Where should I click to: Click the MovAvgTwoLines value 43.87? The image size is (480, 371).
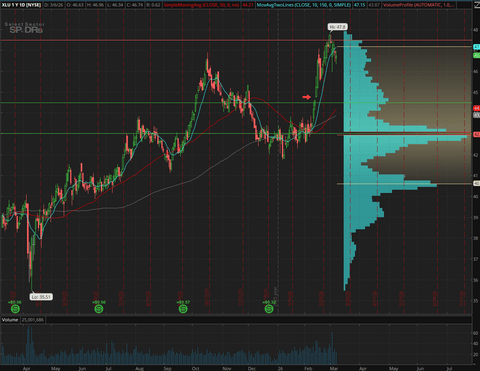[x=374, y=5]
